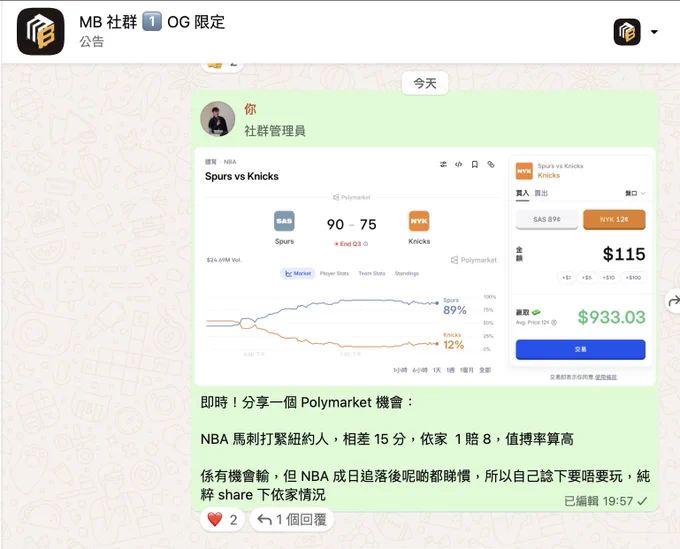Add +$1 to the amount
This screenshot has height=549, width=680.
pos(566,277)
